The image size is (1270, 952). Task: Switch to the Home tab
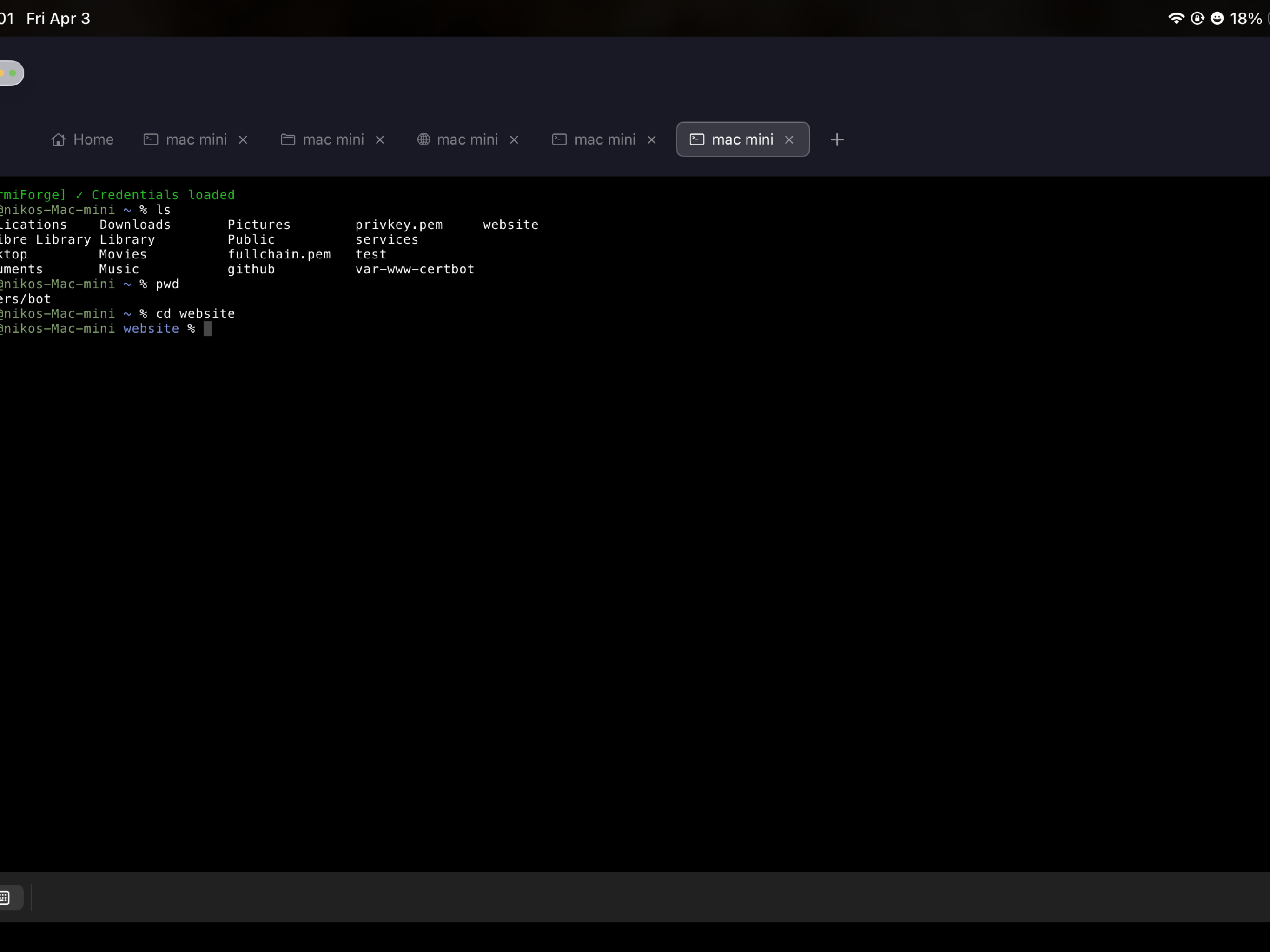point(82,139)
